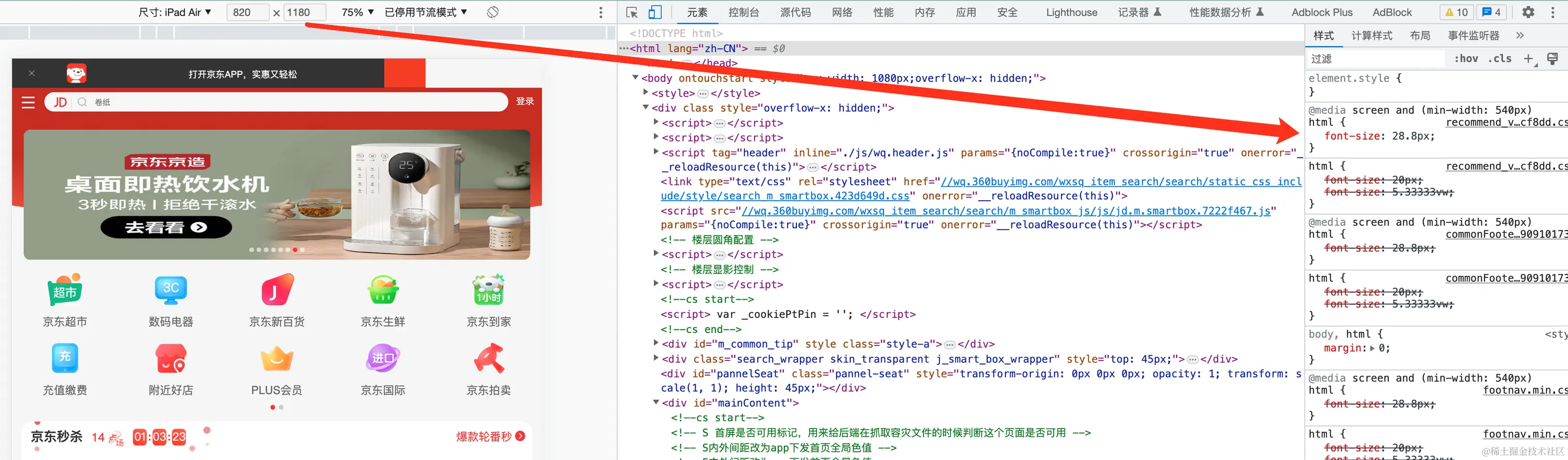The width and height of the screenshot is (1568, 460).
Task: Switch to 布局 styles sub-tab
Action: [x=1420, y=35]
